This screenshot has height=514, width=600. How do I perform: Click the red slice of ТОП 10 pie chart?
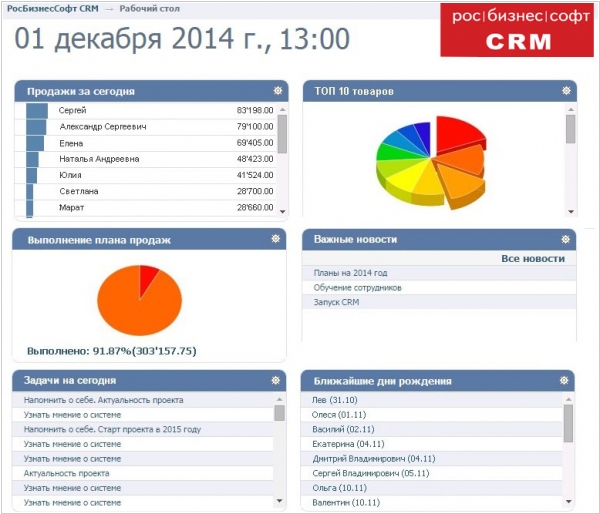[456, 134]
